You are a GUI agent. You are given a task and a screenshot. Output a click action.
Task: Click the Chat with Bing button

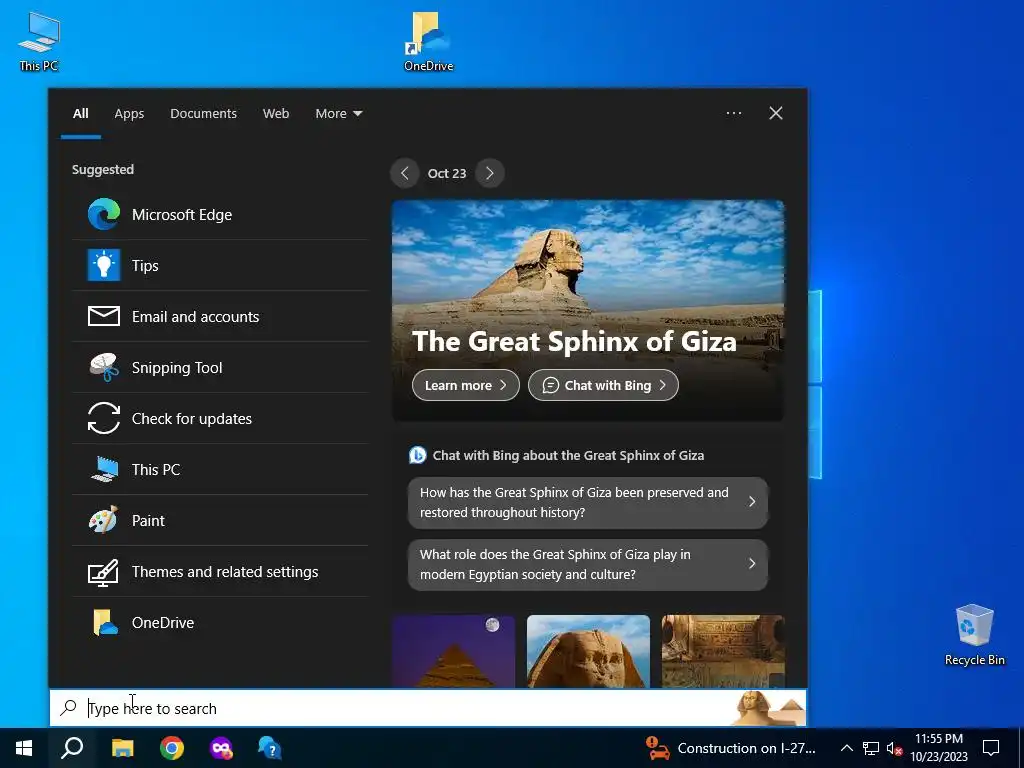tap(603, 385)
